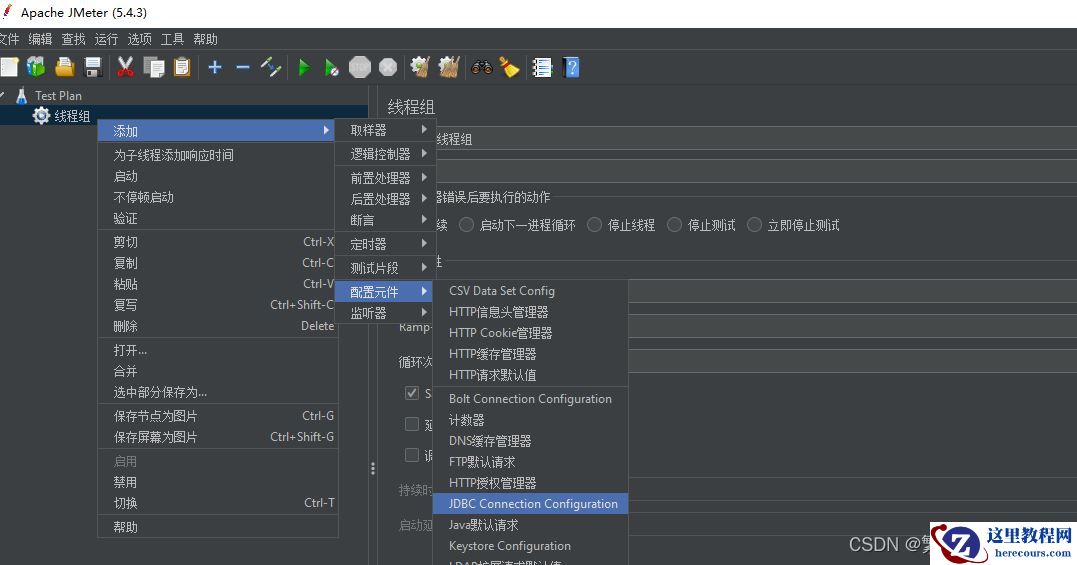Start the test with green play icon
This screenshot has height=565, width=1077.
pyautogui.click(x=304, y=67)
